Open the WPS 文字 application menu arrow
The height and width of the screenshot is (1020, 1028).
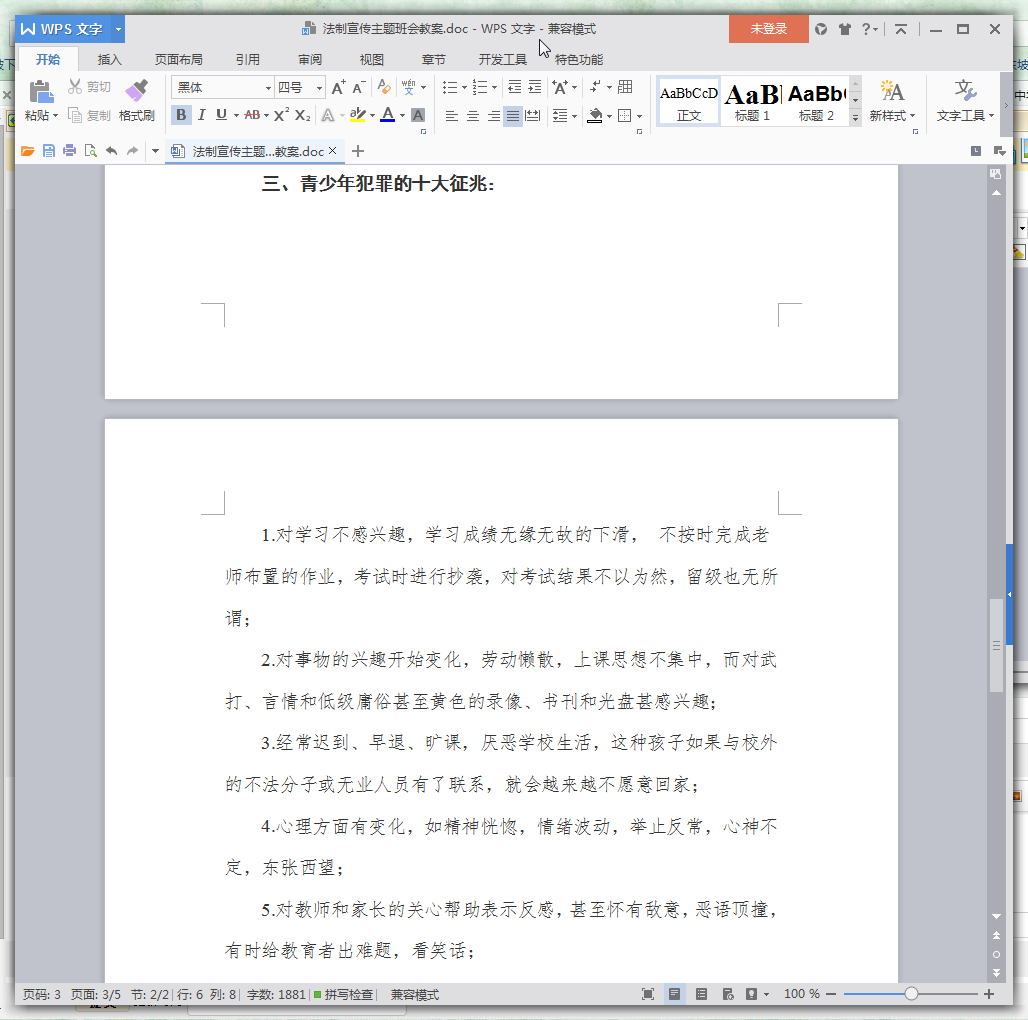click(118, 29)
